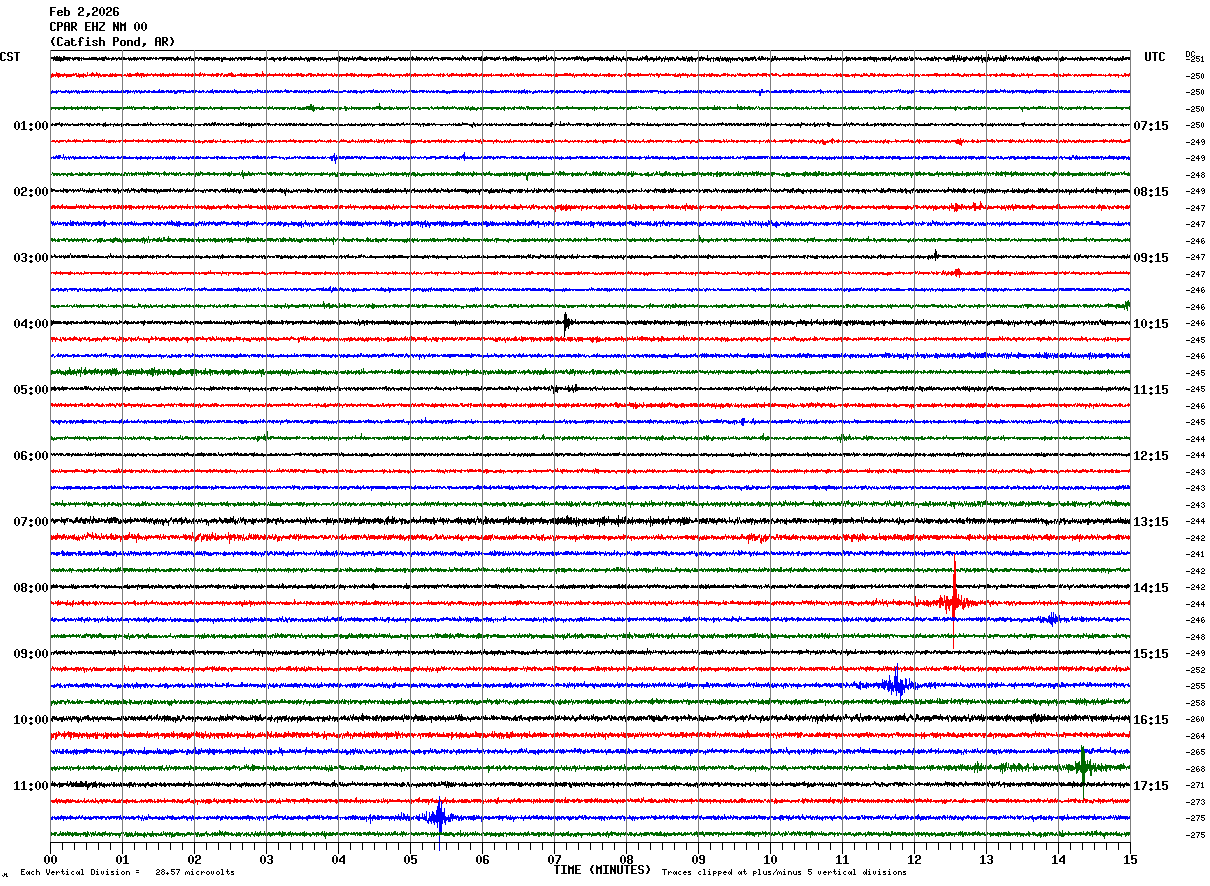Pick minute 06 tick label on bottom axis

[x=482, y=859]
